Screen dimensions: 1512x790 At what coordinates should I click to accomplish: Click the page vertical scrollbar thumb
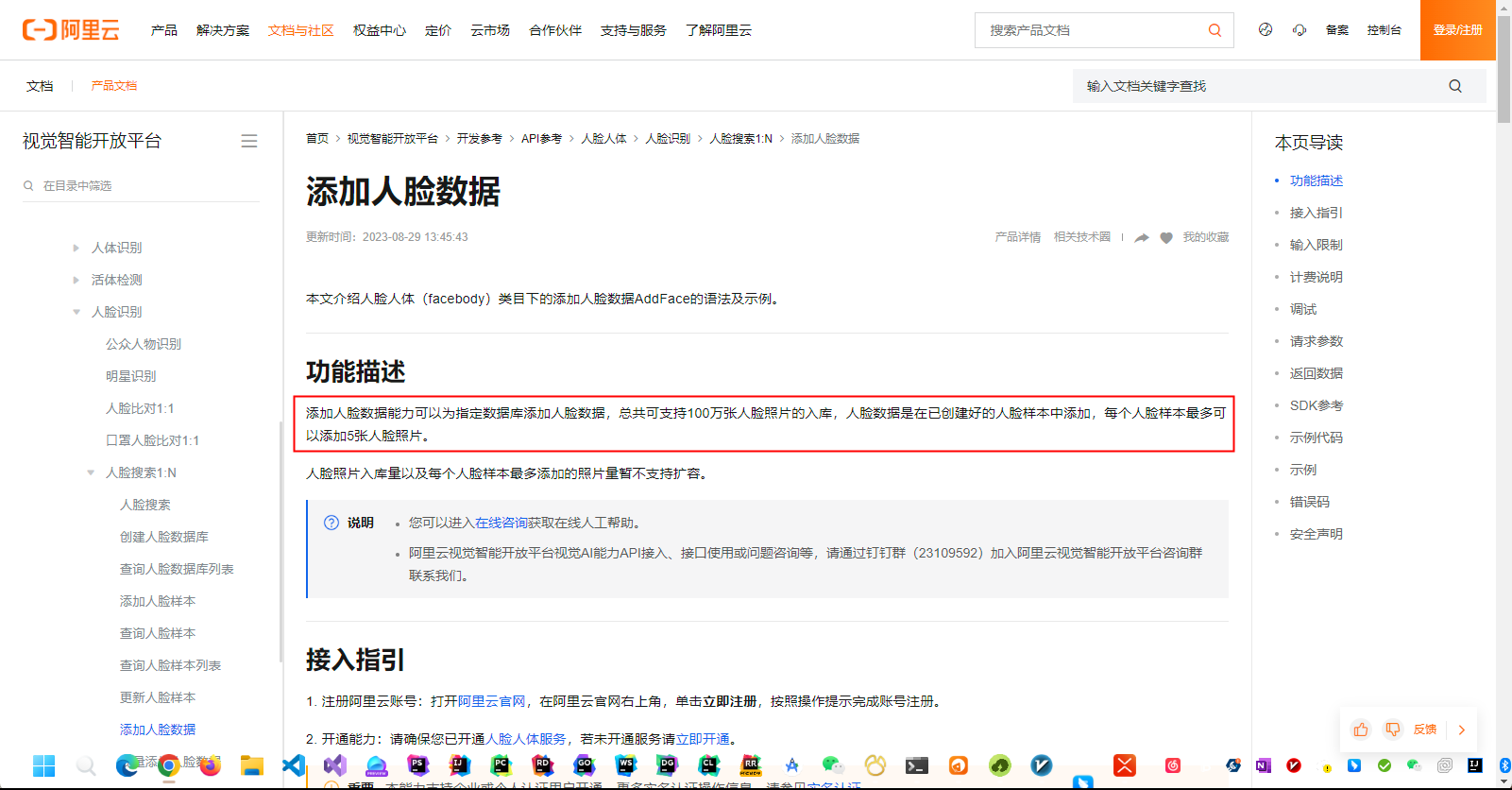click(1504, 70)
